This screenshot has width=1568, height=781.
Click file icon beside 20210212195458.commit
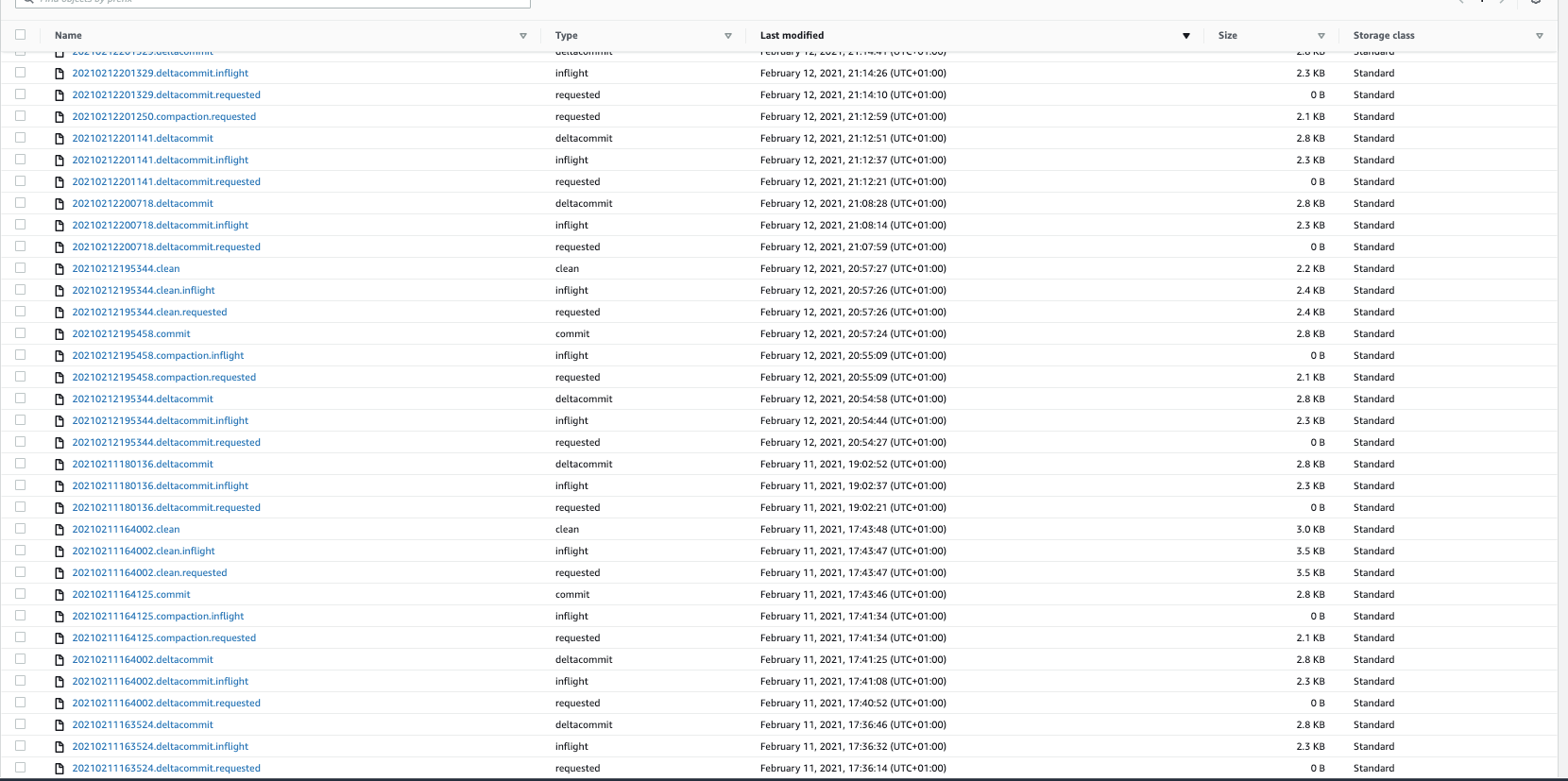[x=60, y=334]
